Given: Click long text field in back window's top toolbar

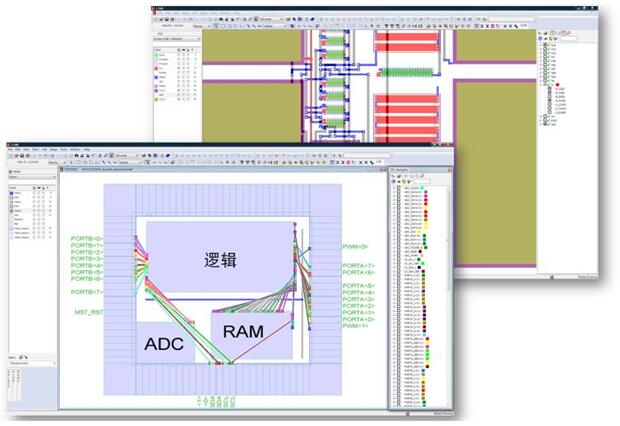Looking at the screenshot, I should pos(511,19).
